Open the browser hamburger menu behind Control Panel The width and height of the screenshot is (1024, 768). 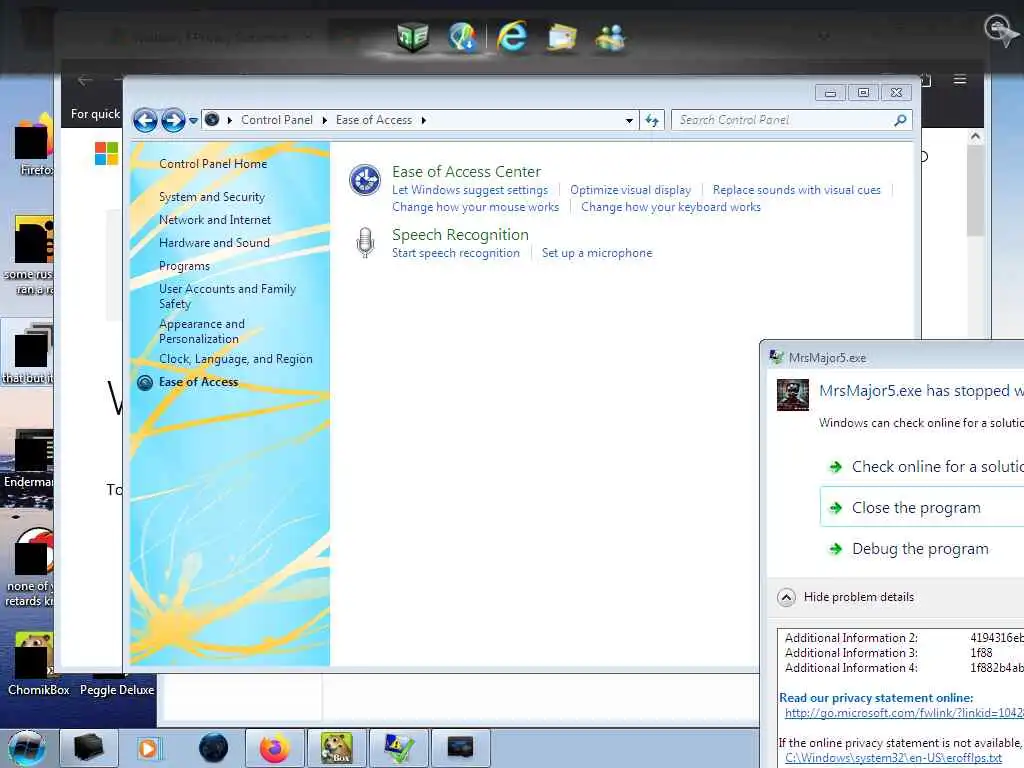(959, 80)
